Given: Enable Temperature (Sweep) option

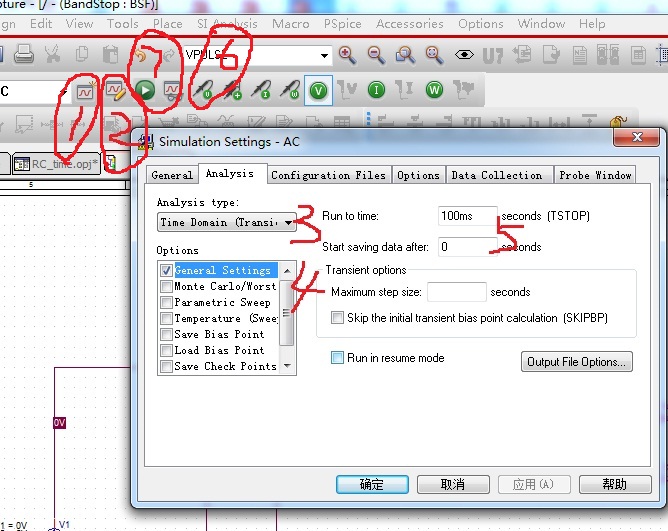Looking at the screenshot, I should click(166, 318).
